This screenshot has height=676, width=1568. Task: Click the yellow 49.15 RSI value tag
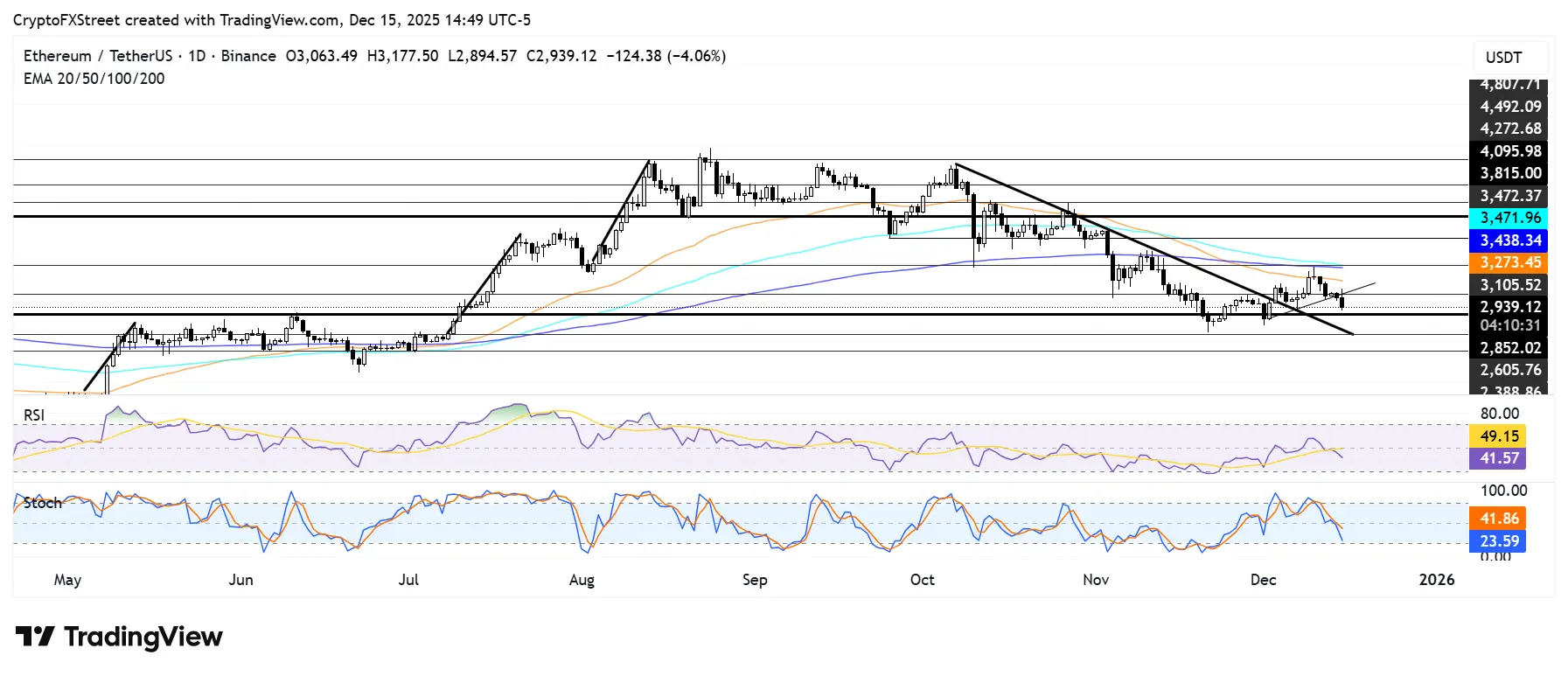(1499, 436)
